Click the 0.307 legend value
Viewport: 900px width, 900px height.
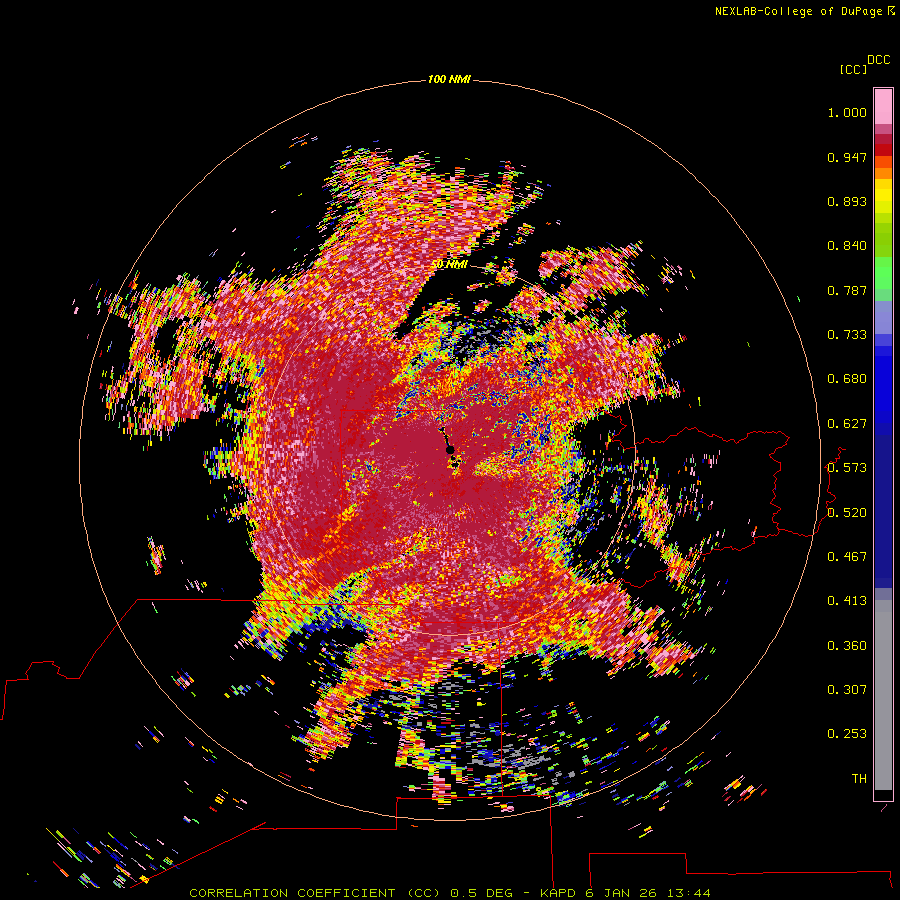847,690
